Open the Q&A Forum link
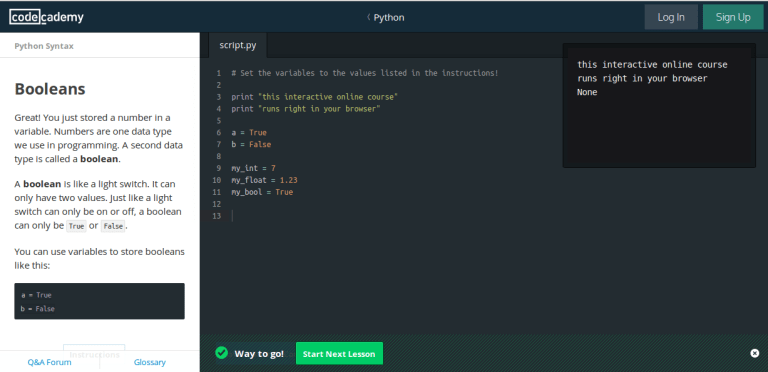 49,362
